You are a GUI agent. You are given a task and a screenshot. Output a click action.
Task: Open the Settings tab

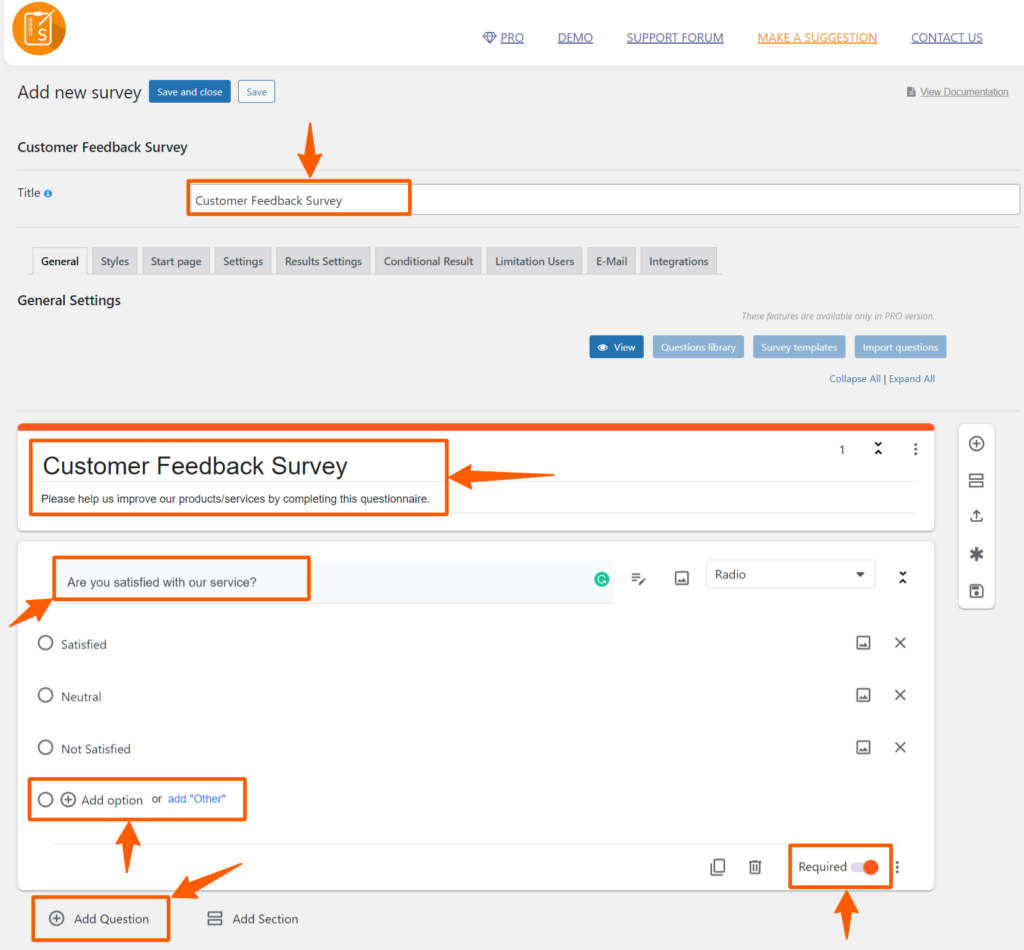coord(243,261)
